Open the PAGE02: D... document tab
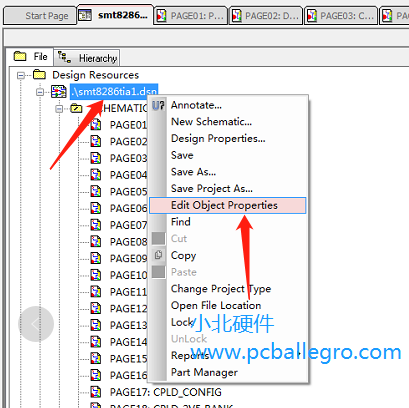The height and width of the screenshot is (408, 409). (266, 16)
